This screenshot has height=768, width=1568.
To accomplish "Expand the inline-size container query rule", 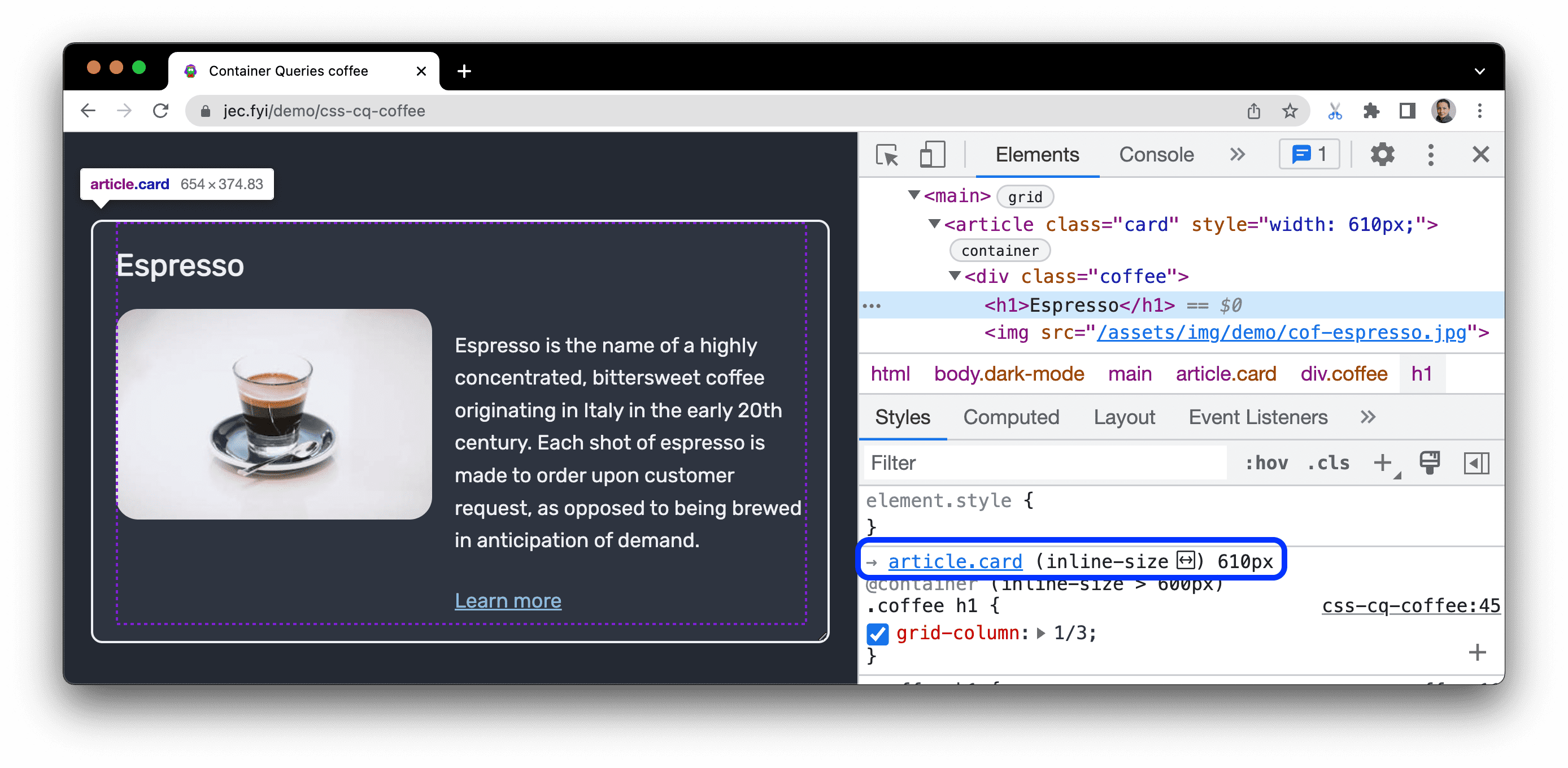I will (x=875, y=561).
